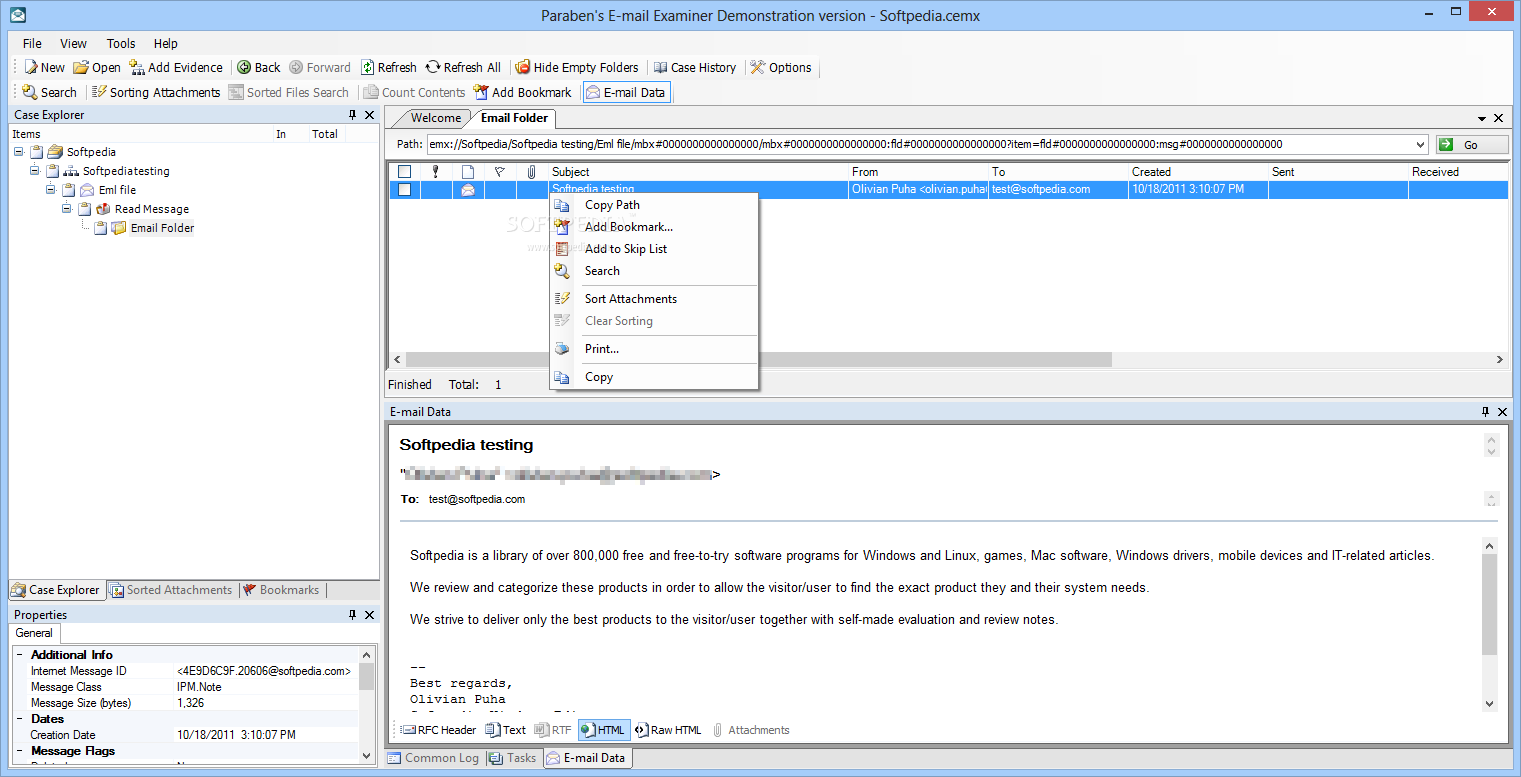The width and height of the screenshot is (1521, 777).
Task: Click the RFC Header view button
Action: coord(439,730)
